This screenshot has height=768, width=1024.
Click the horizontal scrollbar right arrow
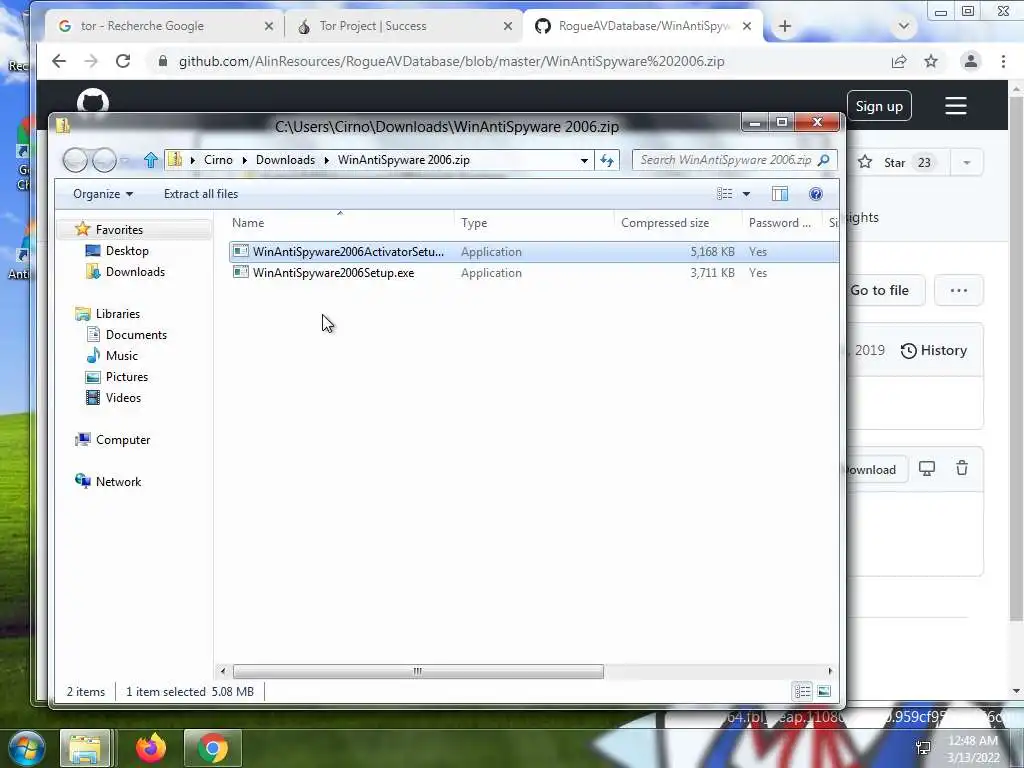(830, 671)
